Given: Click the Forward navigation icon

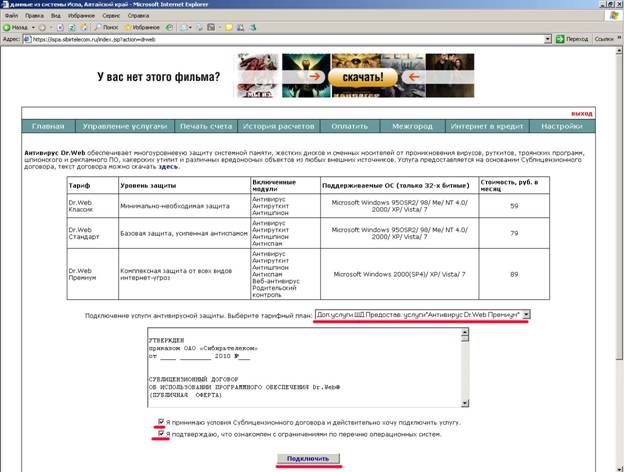Looking at the screenshot, I should tap(42, 27).
